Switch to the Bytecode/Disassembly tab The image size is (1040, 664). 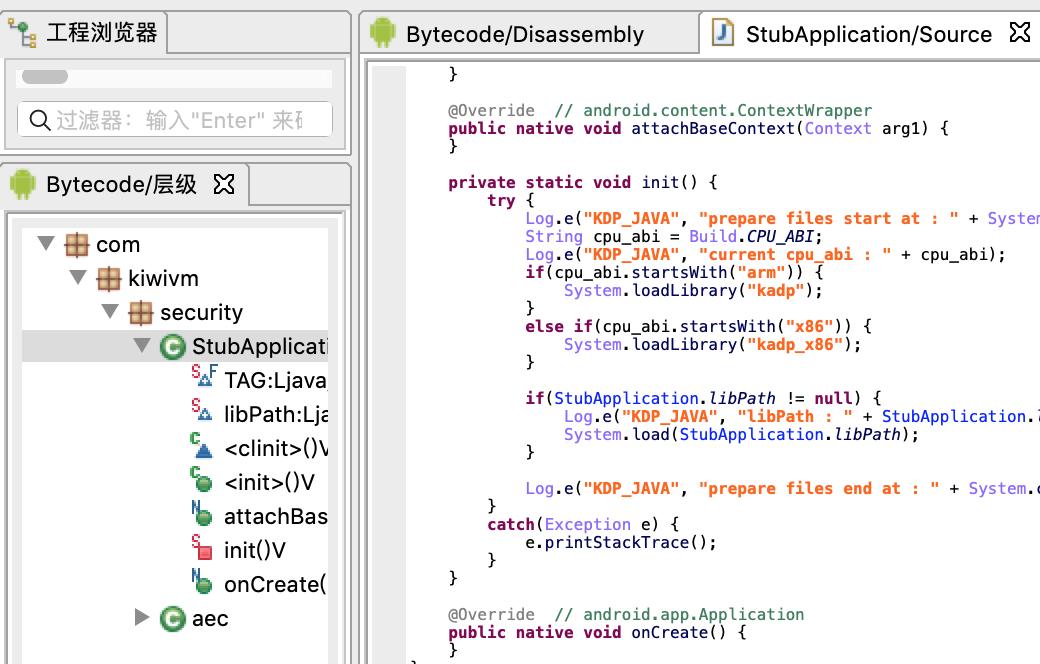point(524,34)
